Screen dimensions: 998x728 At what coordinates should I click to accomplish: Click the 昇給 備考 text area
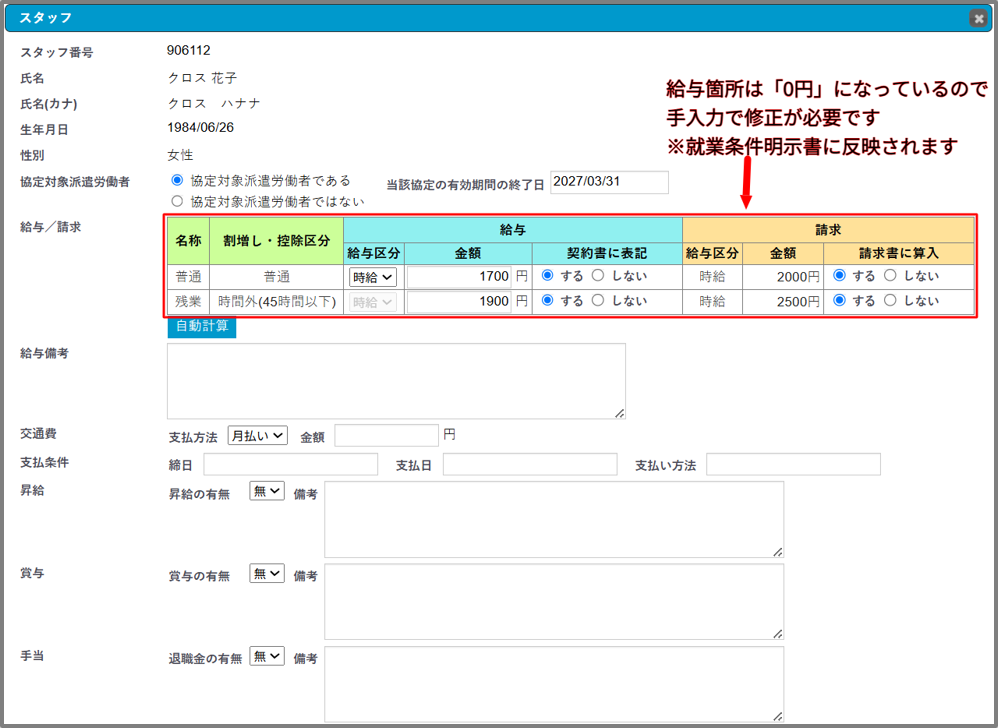click(554, 519)
